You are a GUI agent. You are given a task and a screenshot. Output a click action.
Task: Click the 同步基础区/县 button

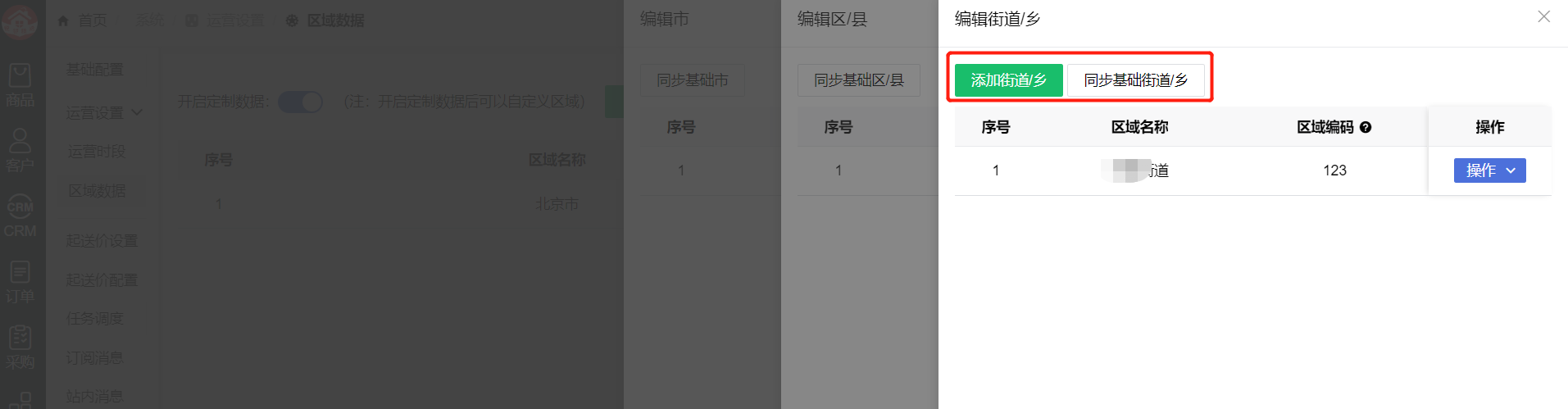[x=858, y=80]
